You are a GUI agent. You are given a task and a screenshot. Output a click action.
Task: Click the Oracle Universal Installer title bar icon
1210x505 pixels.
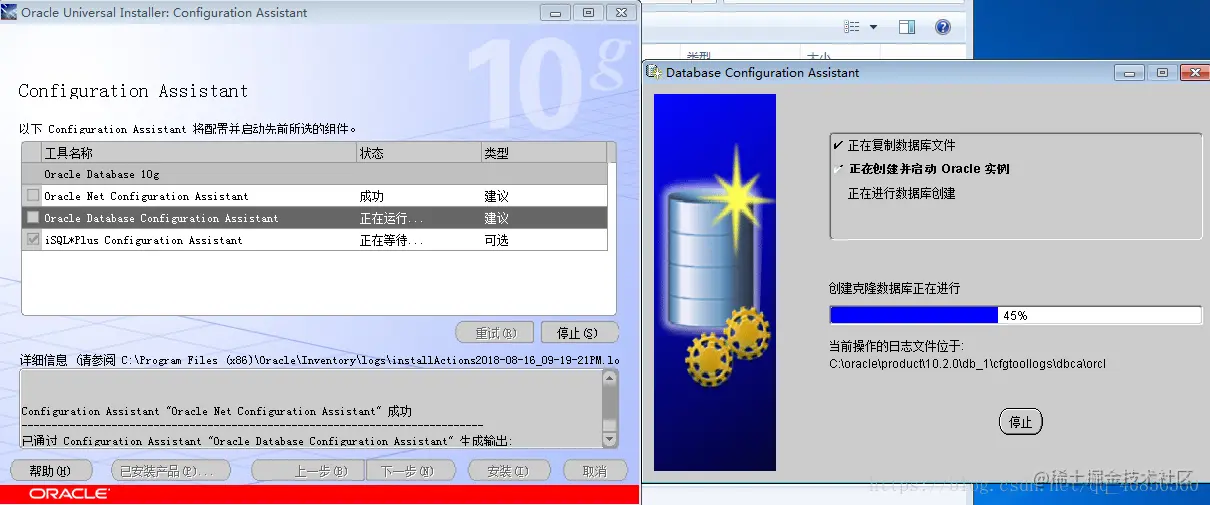click(10, 13)
